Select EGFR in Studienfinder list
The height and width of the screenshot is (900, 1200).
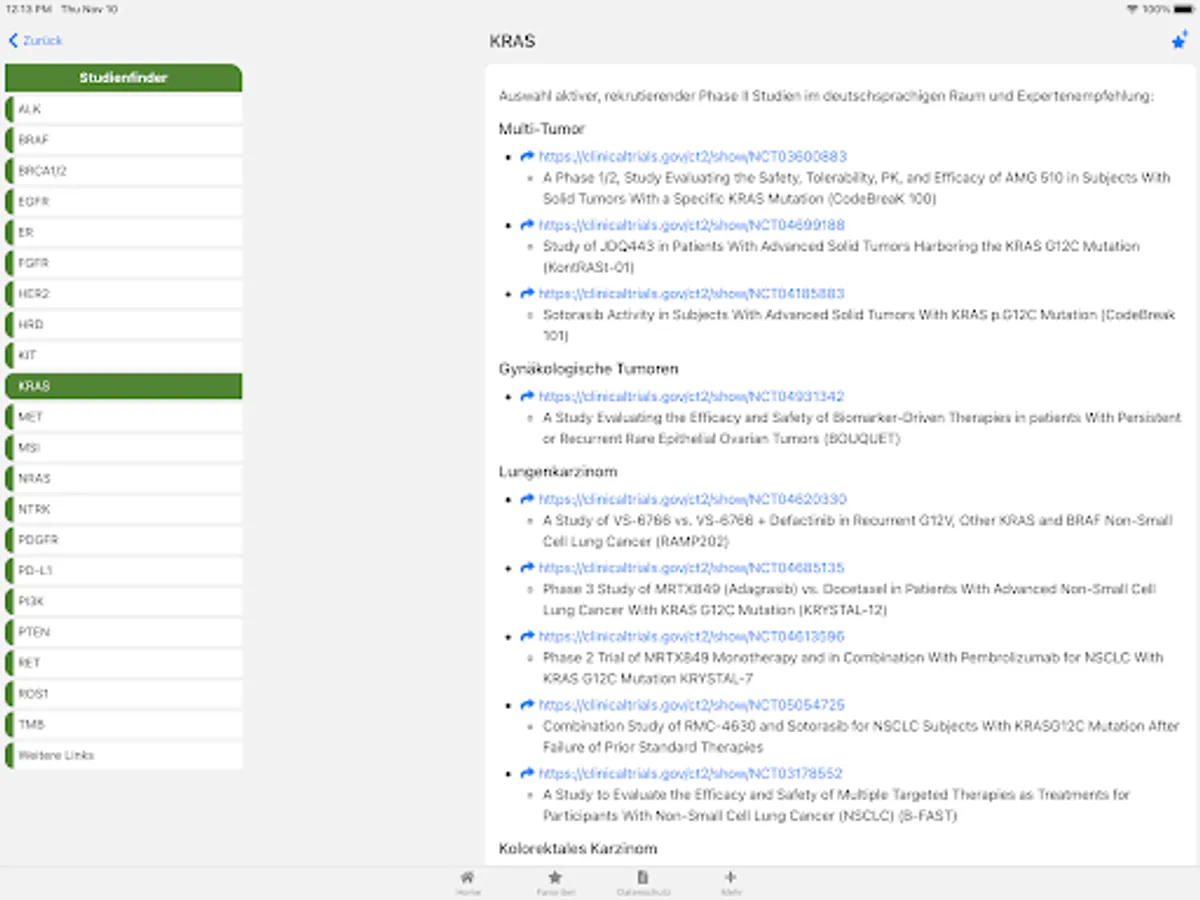point(124,202)
